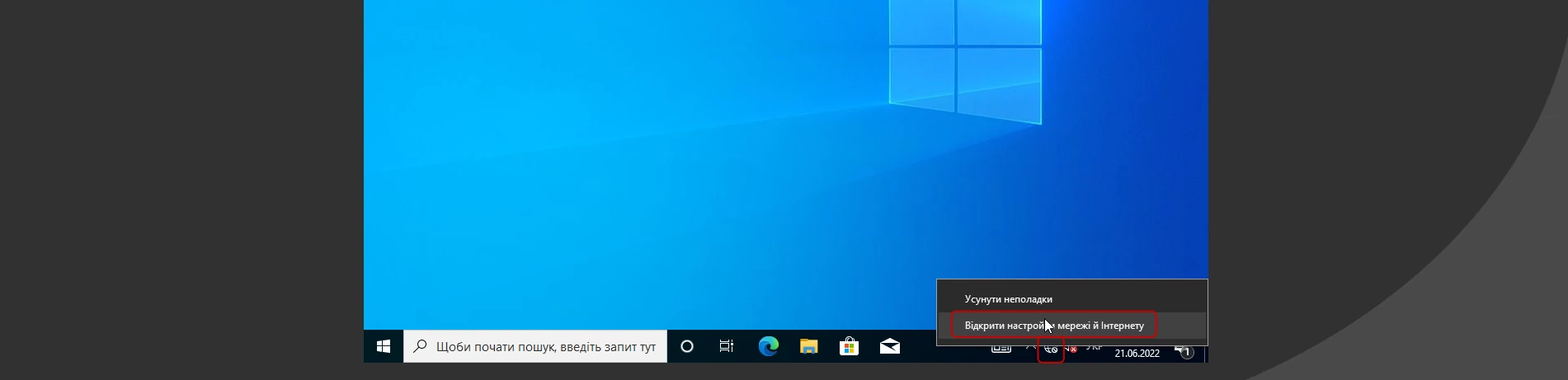
Task: Select 'Усунути неполадки' in the context menu
Action: (1072, 299)
